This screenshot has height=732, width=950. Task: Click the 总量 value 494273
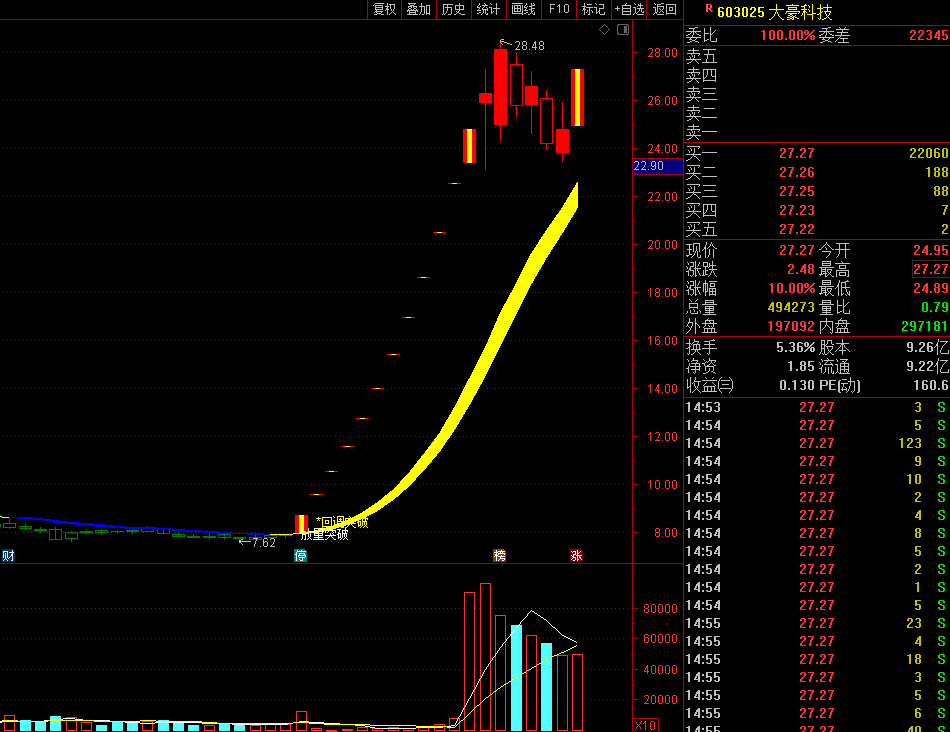click(791, 307)
